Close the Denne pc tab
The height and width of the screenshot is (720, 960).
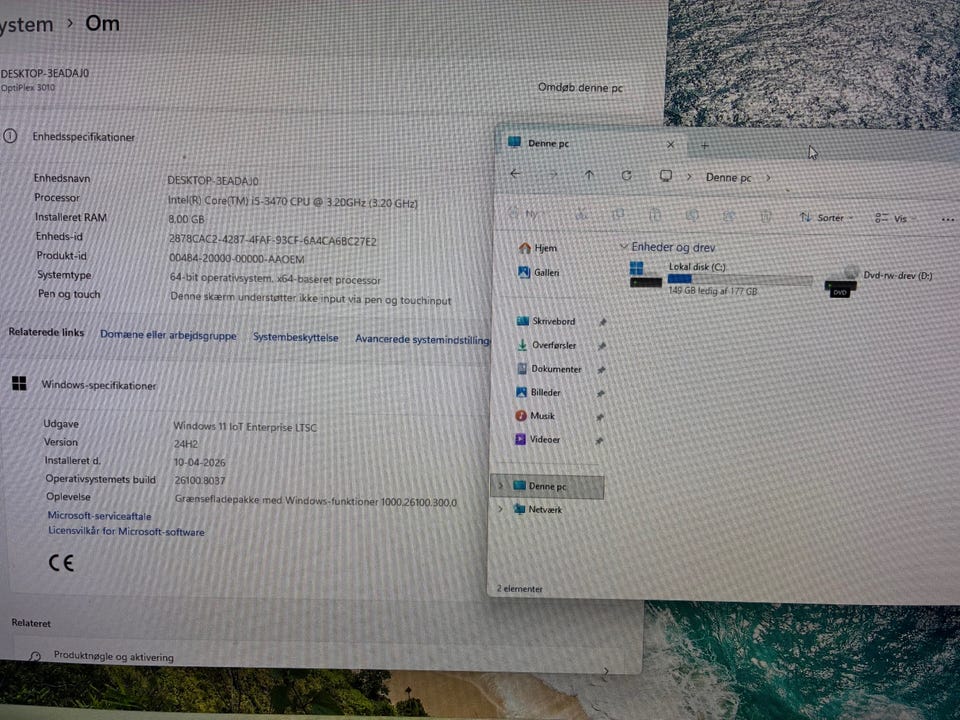coord(670,145)
